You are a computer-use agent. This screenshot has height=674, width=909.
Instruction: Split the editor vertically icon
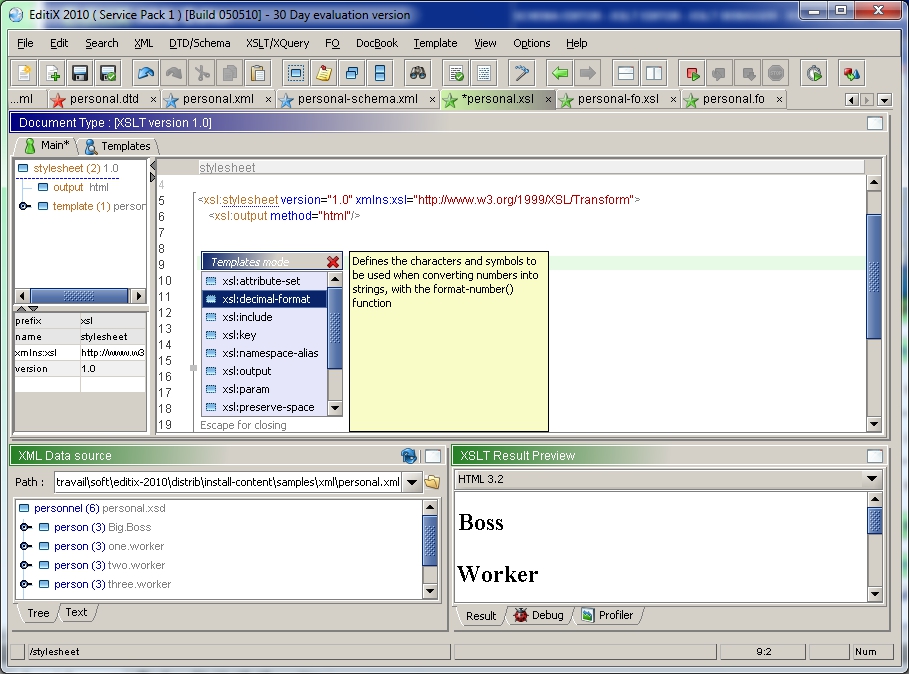(x=653, y=73)
